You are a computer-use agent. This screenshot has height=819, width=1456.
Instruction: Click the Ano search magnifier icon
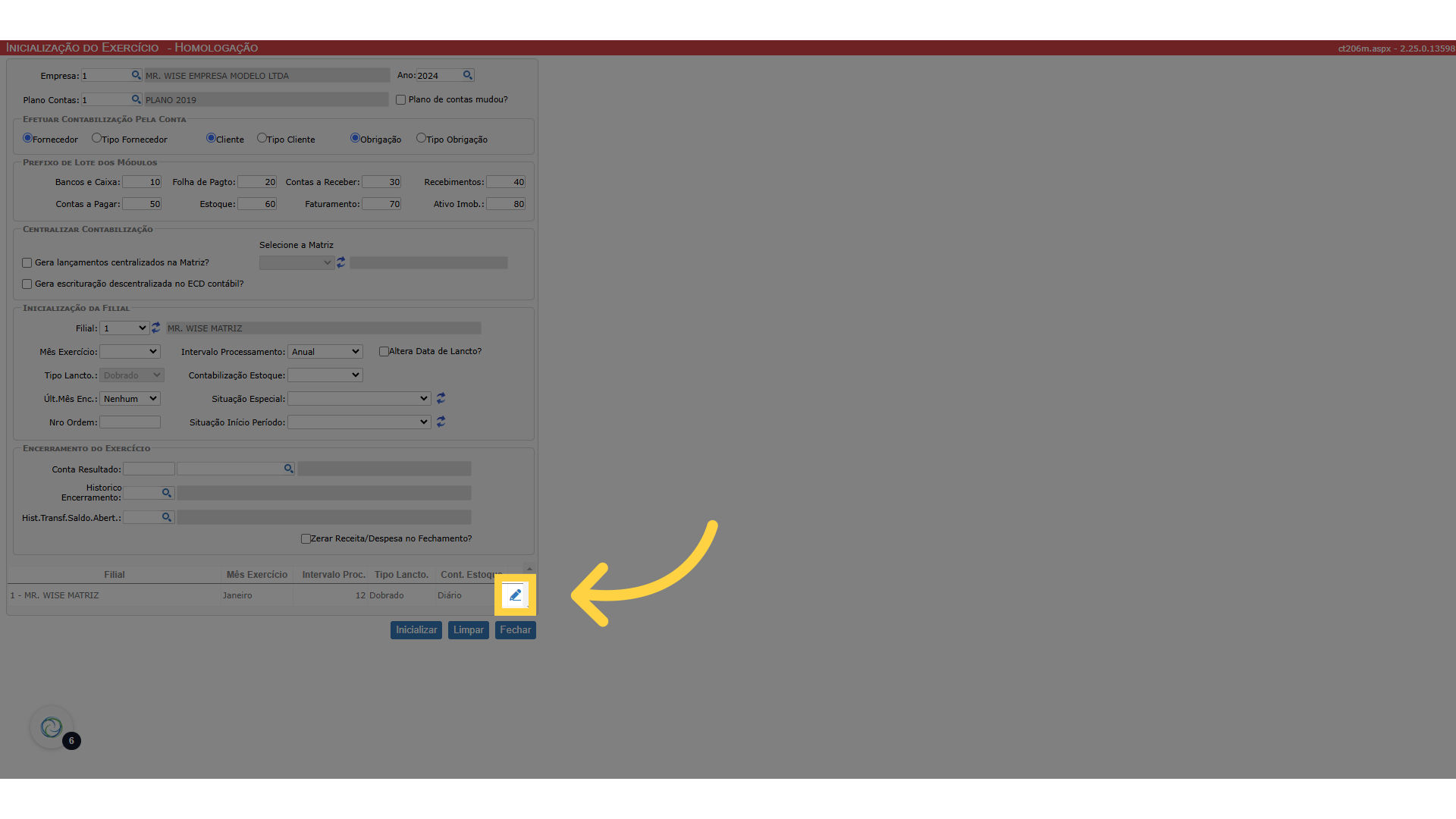pyautogui.click(x=468, y=75)
